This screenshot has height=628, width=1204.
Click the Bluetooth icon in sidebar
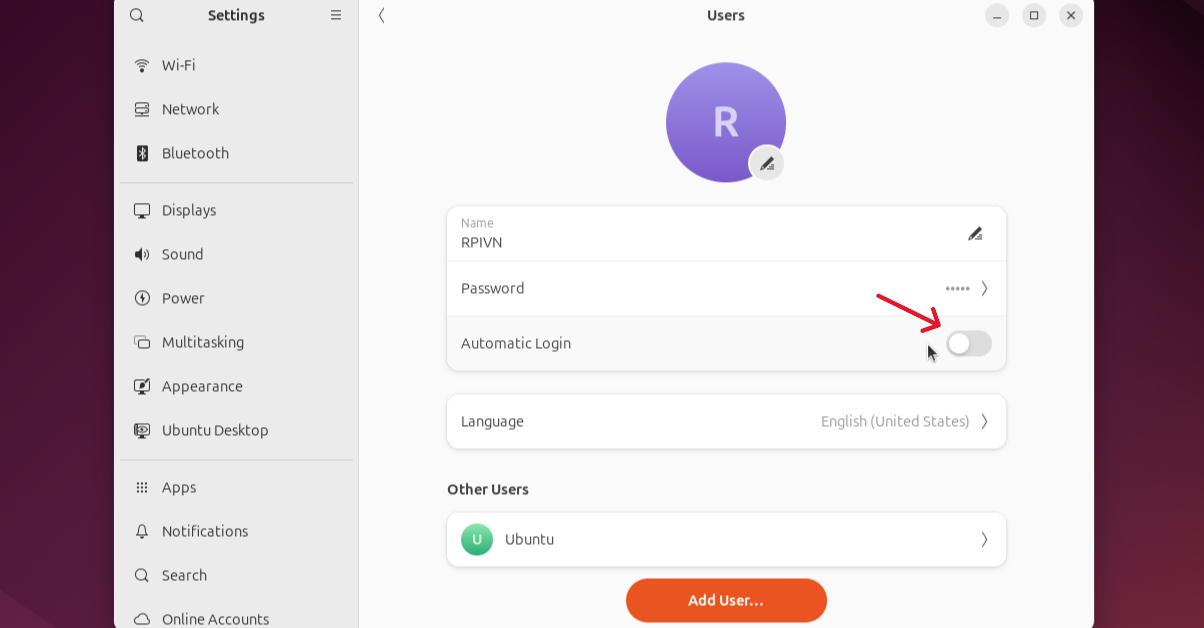(x=142, y=153)
